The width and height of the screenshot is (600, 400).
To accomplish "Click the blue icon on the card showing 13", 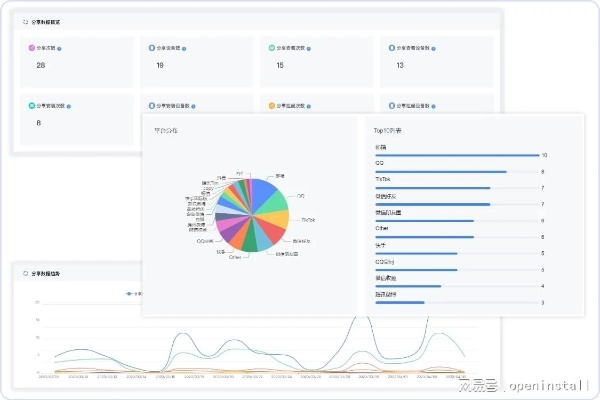I will coord(387,47).
